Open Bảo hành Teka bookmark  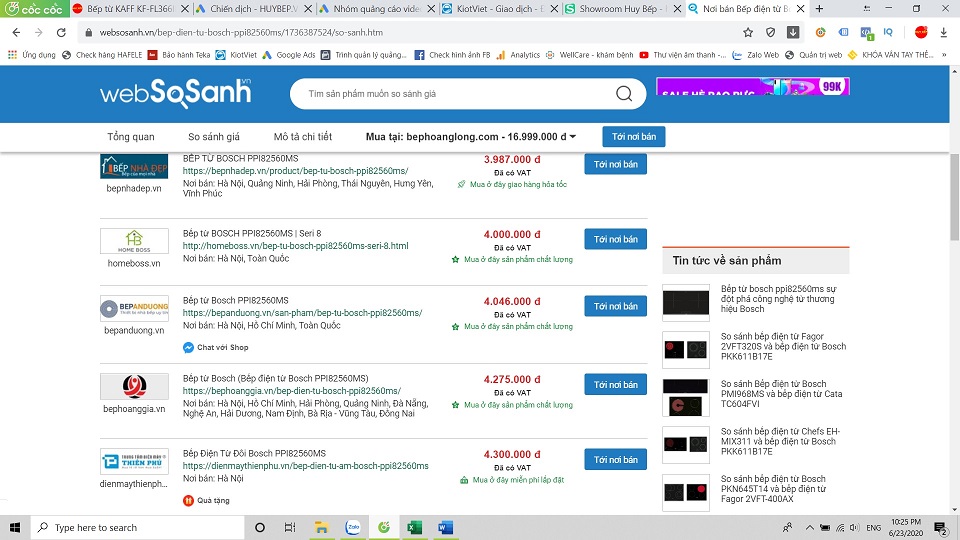click(179, 54)
